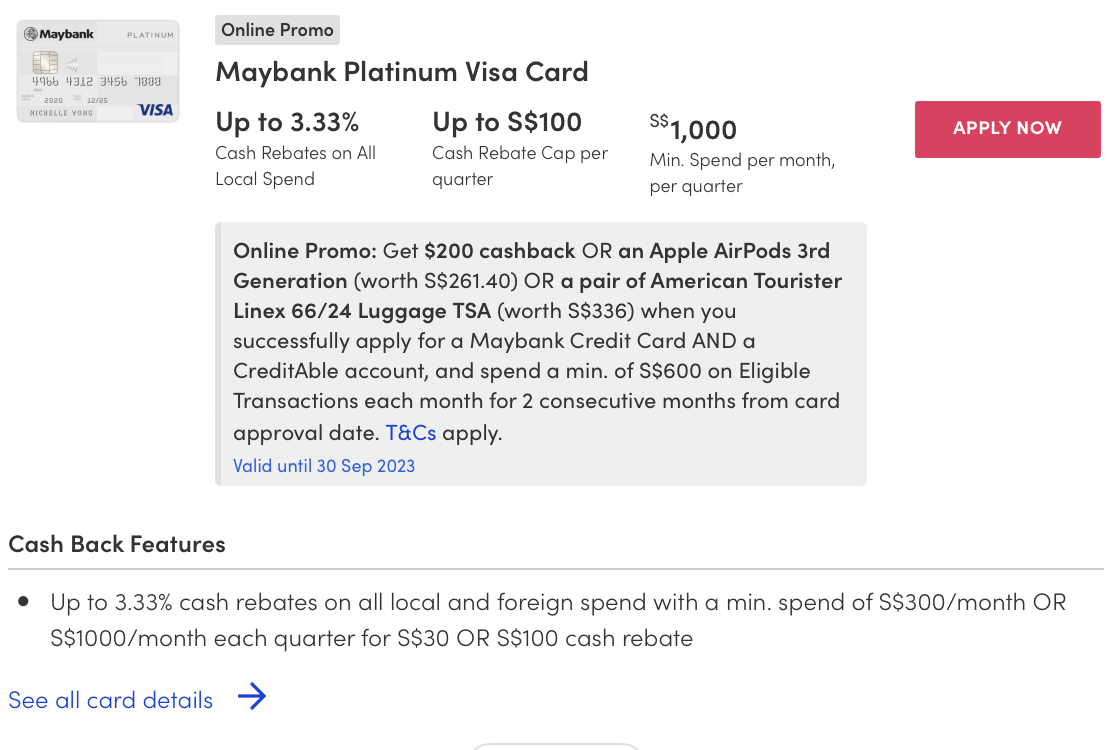Click the partially visible button at page bottom
This screenshot has height=750, width=1118.
(x=555, y=746)
